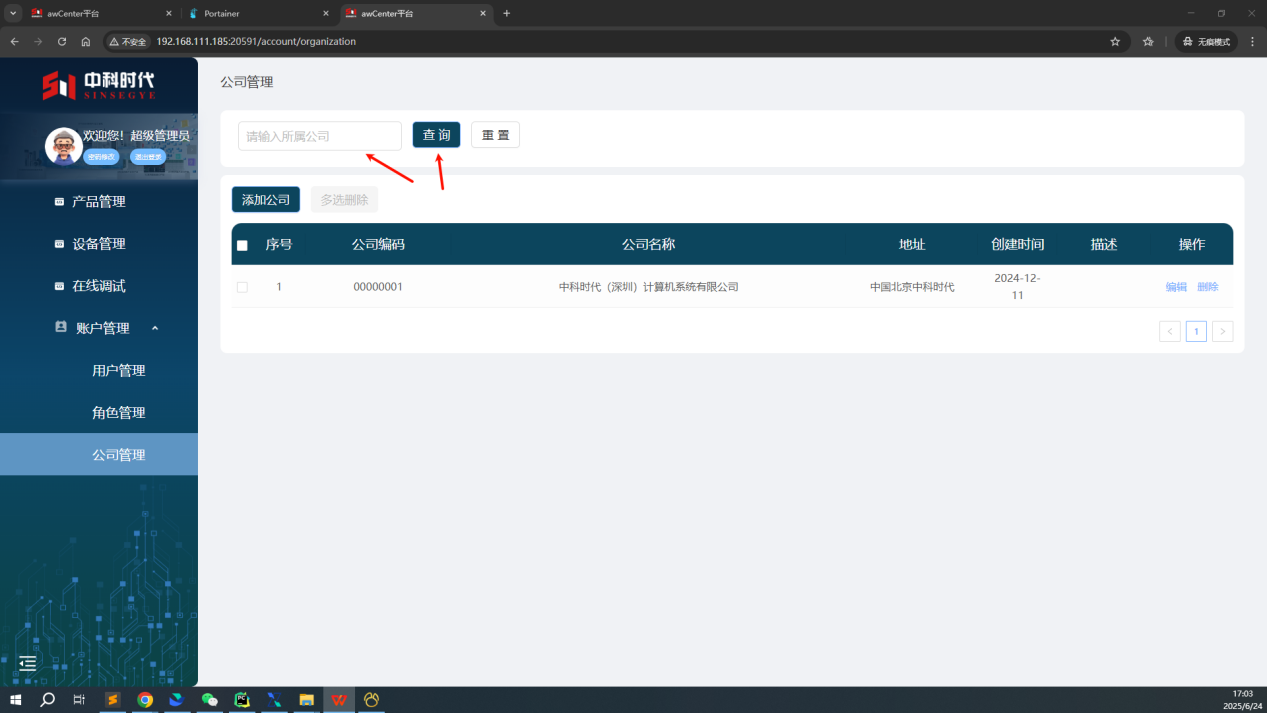1267x713 pixels.
Task: Open WPS Office from the taskbar
Action: point(339,700)
